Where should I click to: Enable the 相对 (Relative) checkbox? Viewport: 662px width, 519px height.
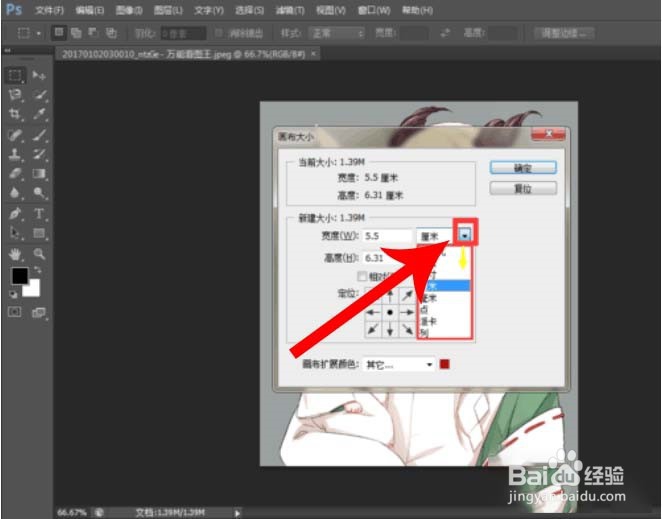point(362,277)
